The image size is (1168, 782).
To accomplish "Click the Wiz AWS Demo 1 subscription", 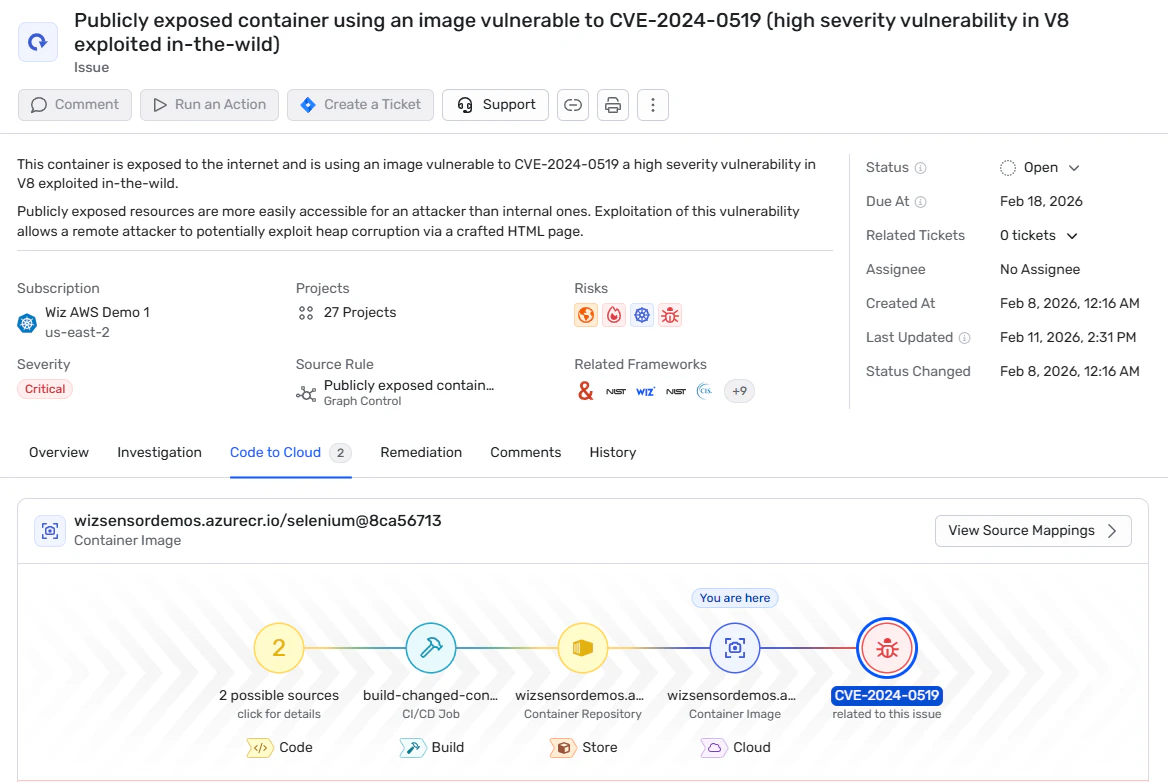I will (x=98, y=313).
